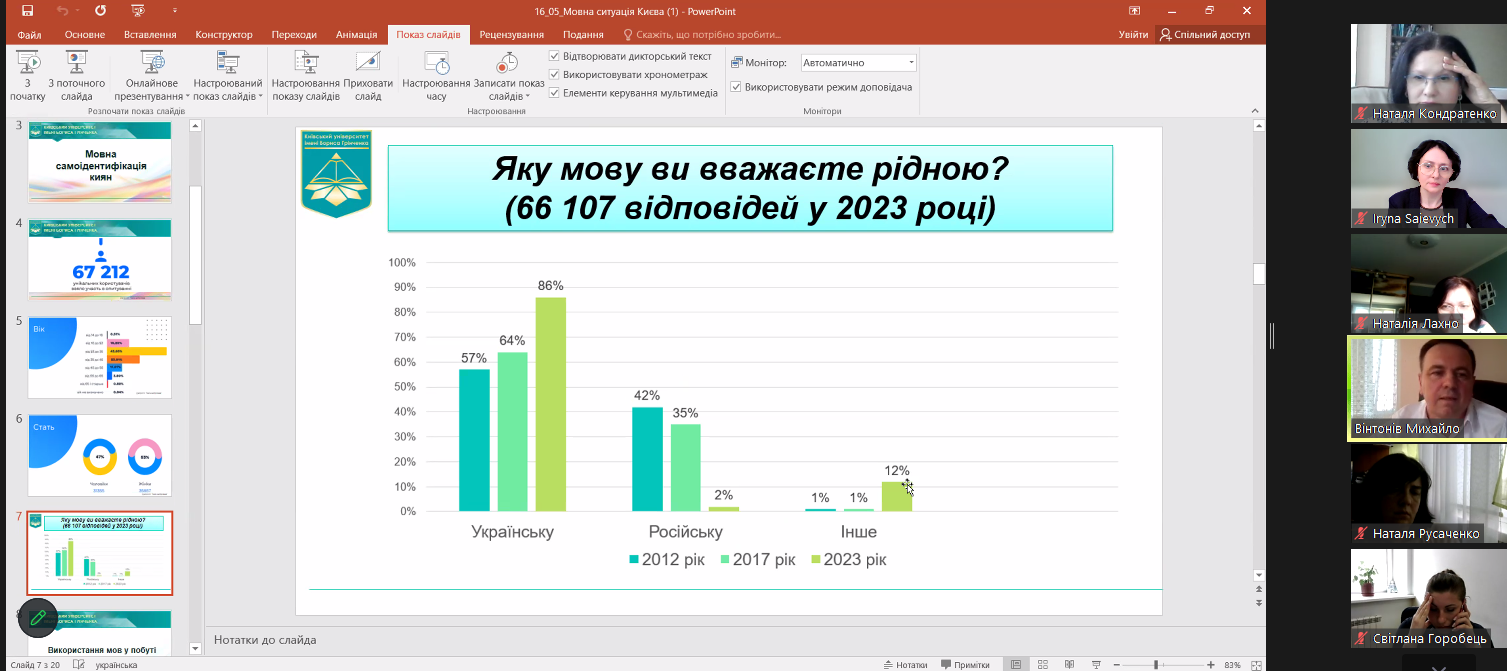1507x671 pixels.
Task: Click Спільний доступ share button
Action: pos(1204,34)
